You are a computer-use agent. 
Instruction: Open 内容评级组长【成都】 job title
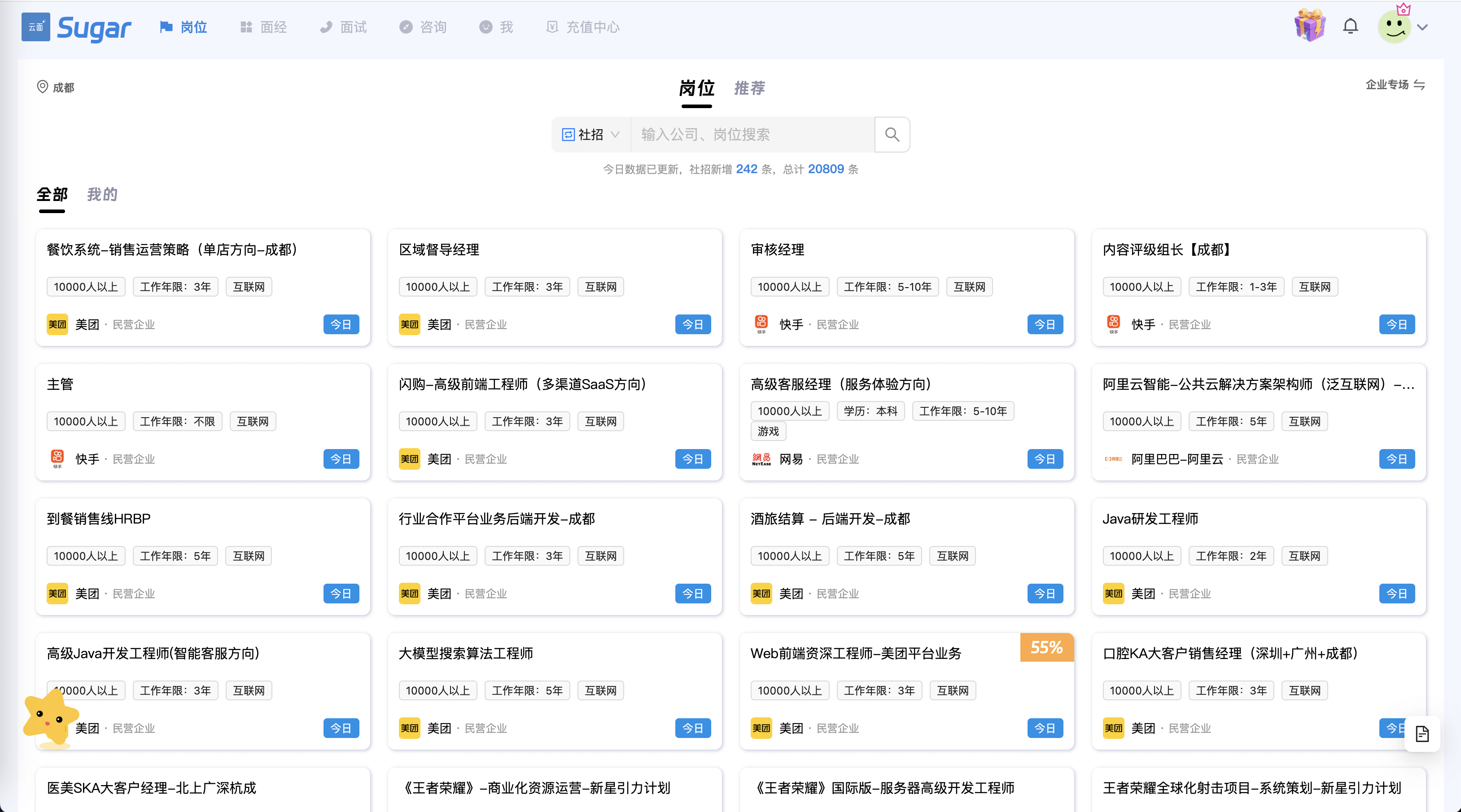click(x=1169, y=249)
